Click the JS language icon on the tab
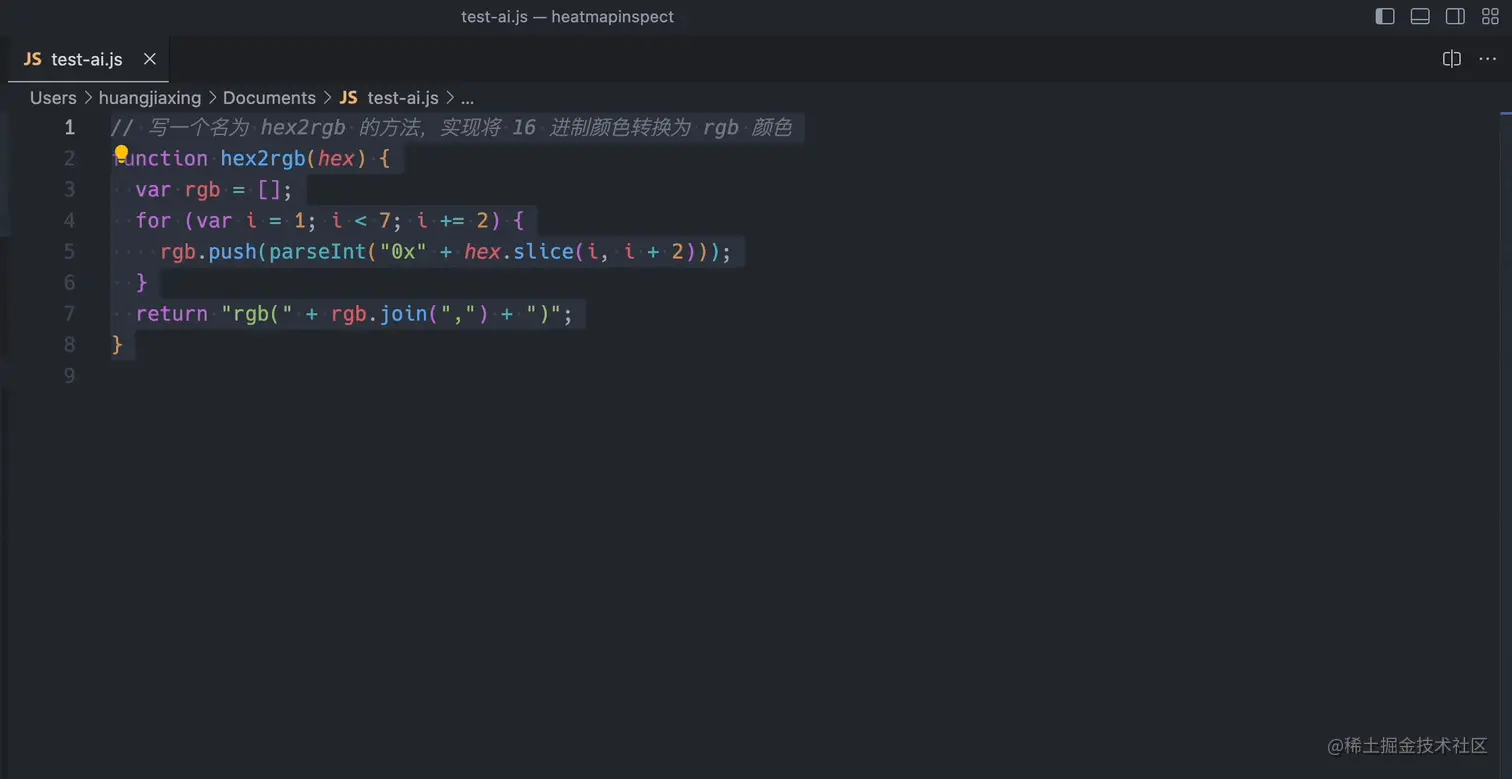 [x=30, y=59]
